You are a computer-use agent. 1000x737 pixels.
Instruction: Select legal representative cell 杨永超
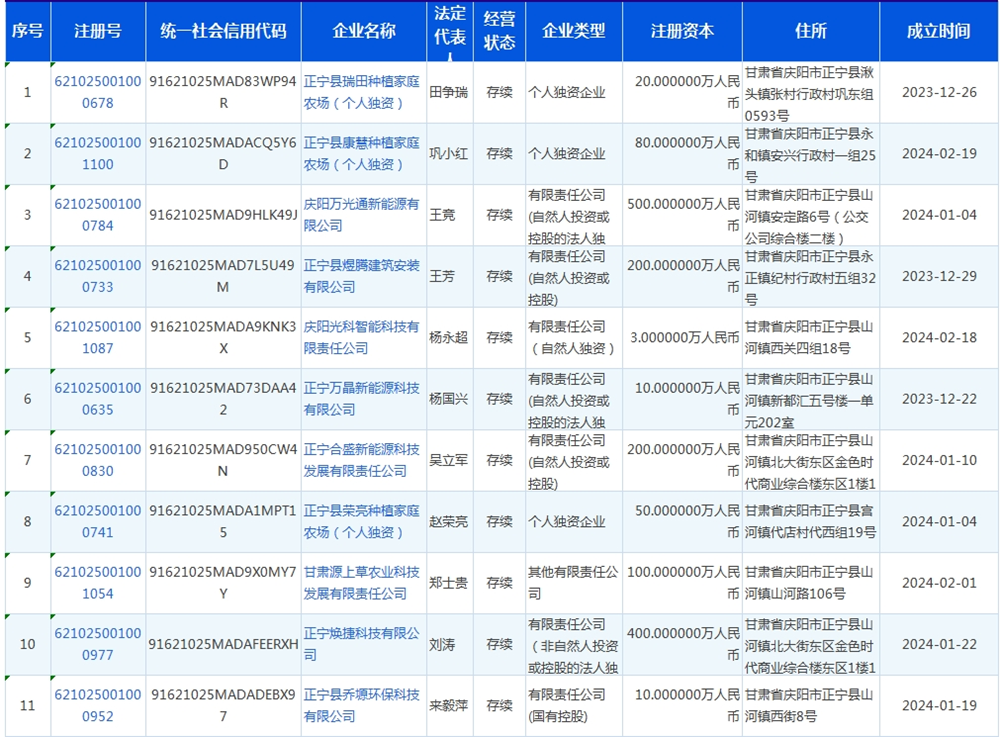(x=448, y=337)
